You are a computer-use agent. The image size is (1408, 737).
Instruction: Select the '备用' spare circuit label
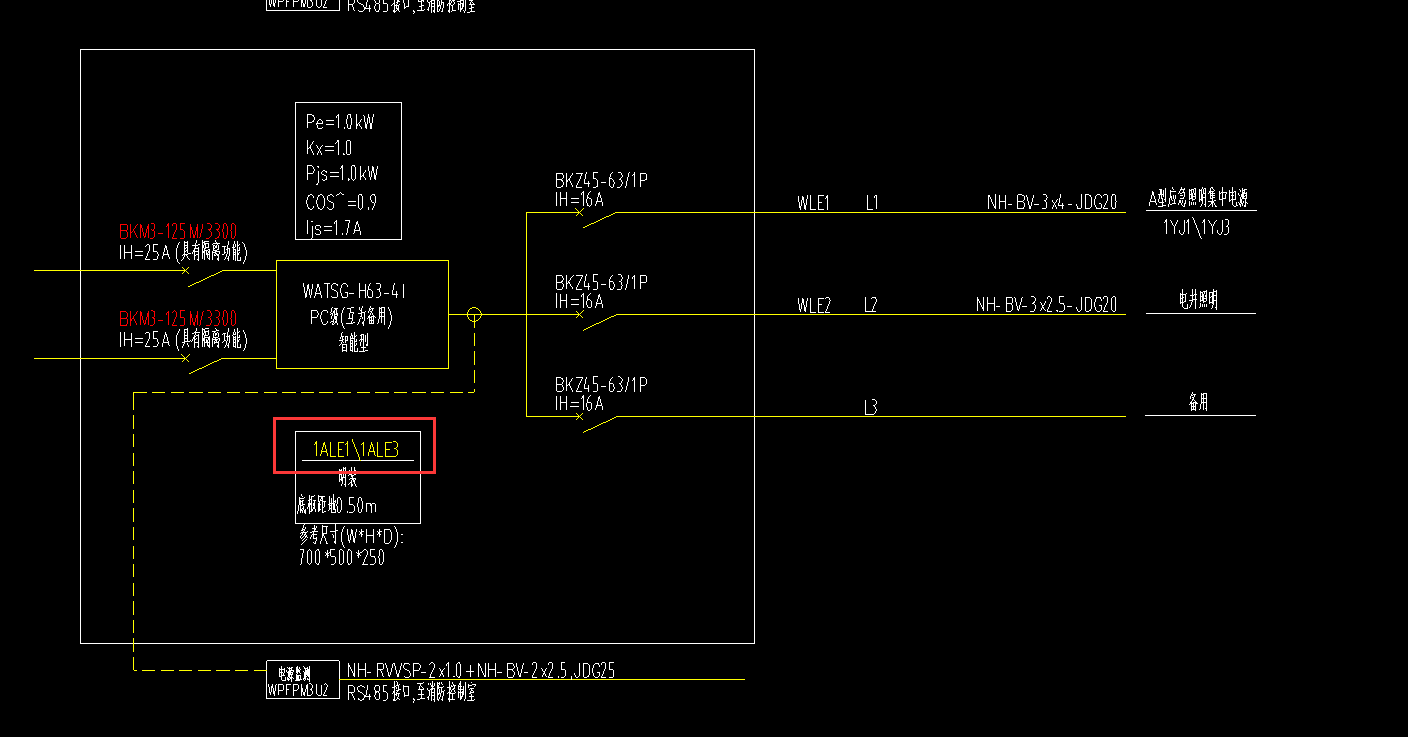click(x=1199, y=402)
